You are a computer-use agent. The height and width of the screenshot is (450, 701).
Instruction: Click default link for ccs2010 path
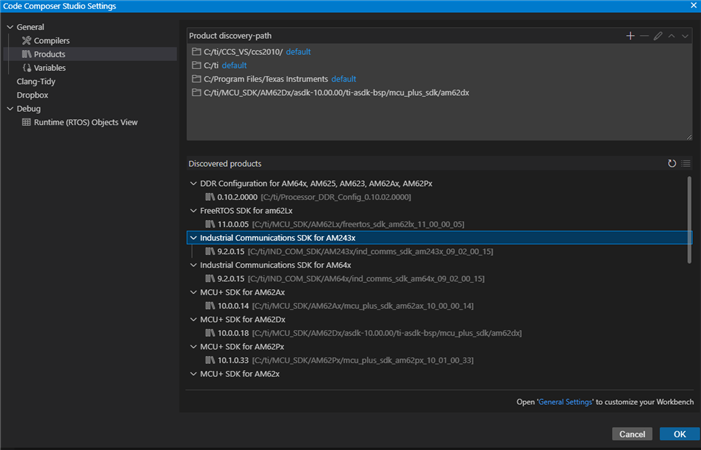(298, 52)
